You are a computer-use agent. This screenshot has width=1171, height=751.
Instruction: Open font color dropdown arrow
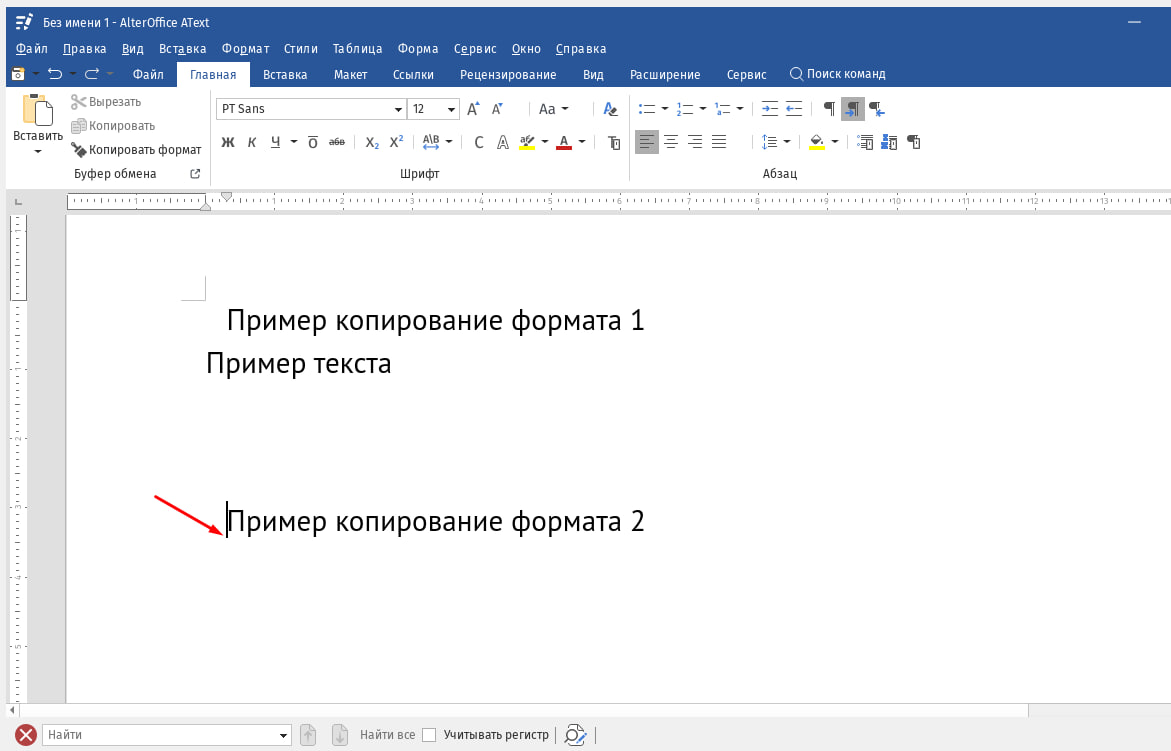tap(582, 142)
